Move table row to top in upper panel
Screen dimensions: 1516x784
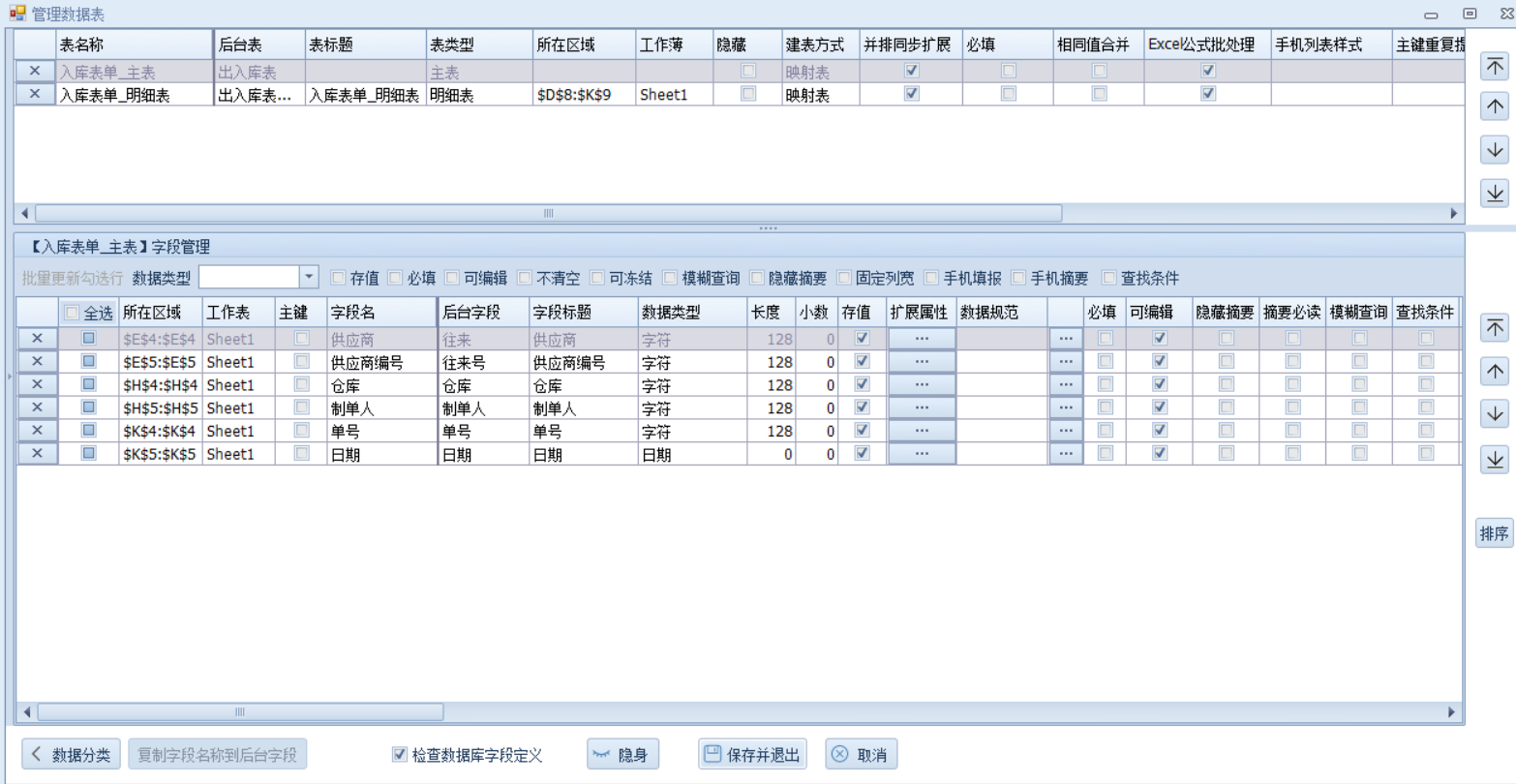[1495, 65]
